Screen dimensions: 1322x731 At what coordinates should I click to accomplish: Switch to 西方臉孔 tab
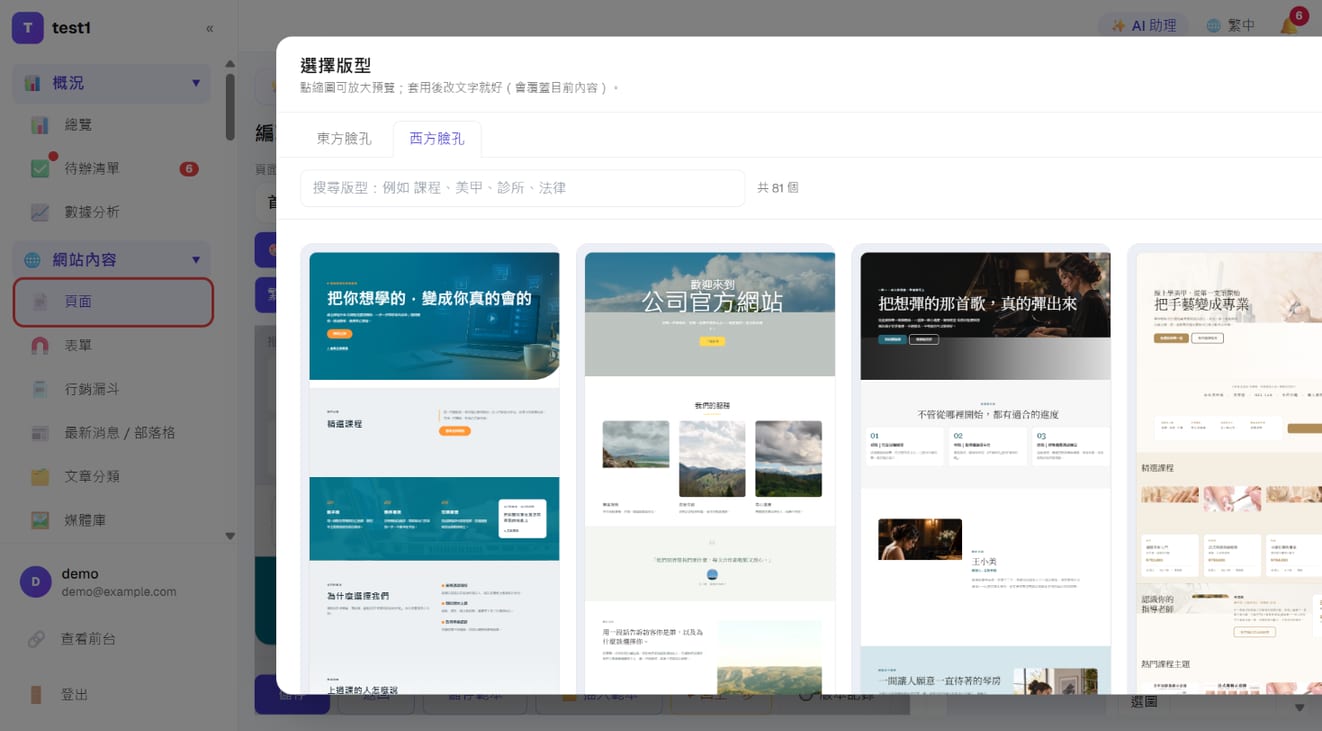pos(437,139)
